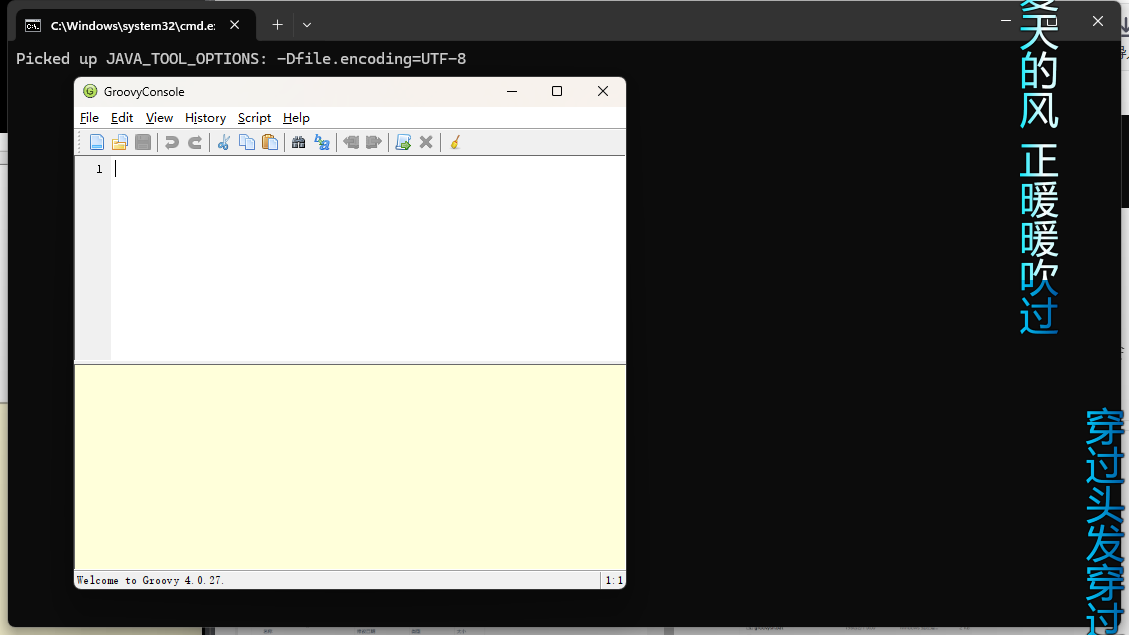Click the JAVA_TOOL_OPTIONS output line in terminal
Screen dimensions: 1129x635
click(241, 59)
